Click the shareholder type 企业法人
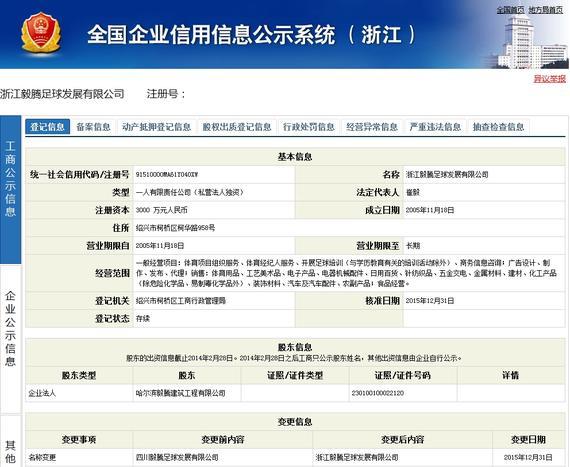 [42, 393]
